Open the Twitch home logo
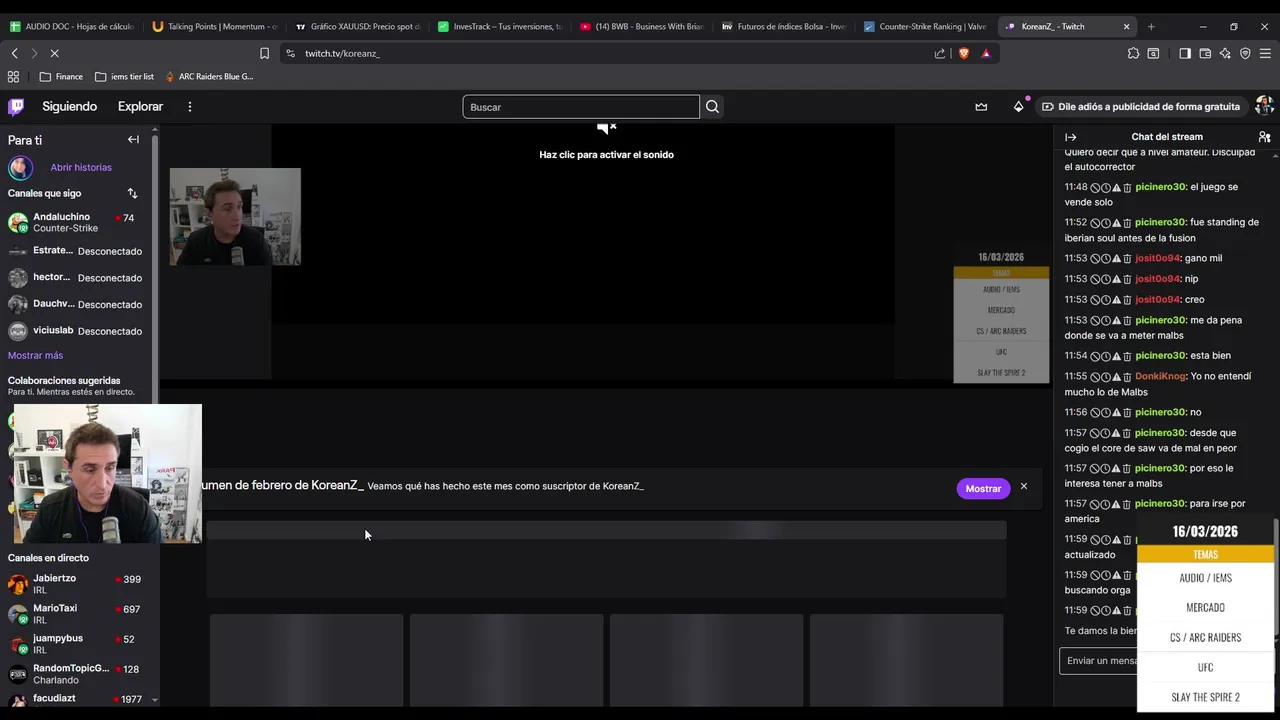The image size is (1280, 720). [x=16, y=106]
